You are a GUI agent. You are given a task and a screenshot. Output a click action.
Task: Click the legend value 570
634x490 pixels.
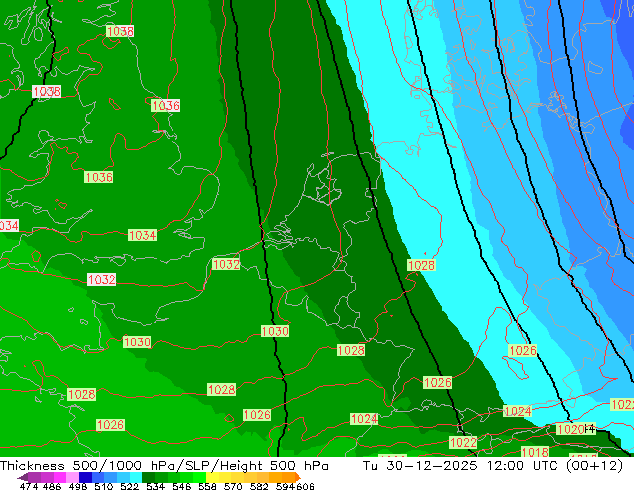(233, 486)
